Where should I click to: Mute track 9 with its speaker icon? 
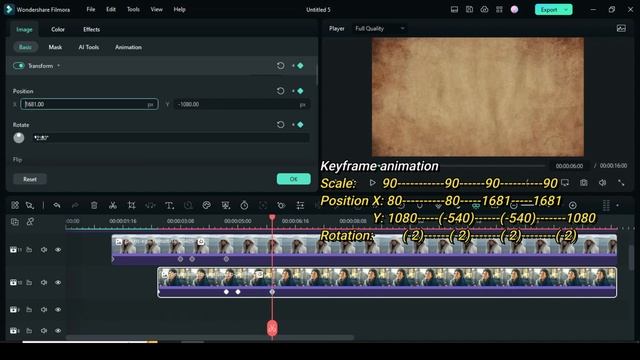pyautogui.click(x=44, y=310)
